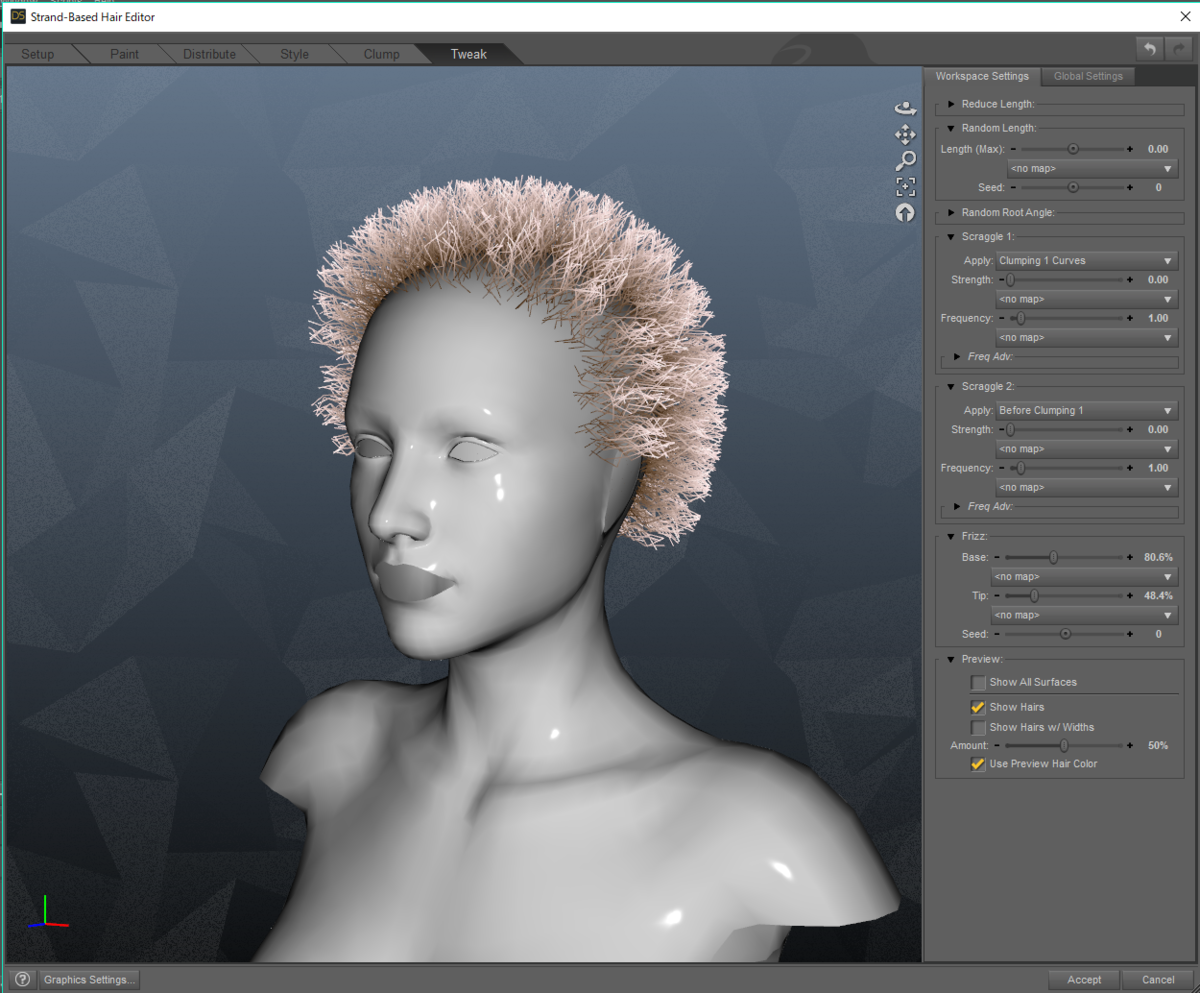Click the Accept button
1200x993 pixels.
(x=1084, y=980)
